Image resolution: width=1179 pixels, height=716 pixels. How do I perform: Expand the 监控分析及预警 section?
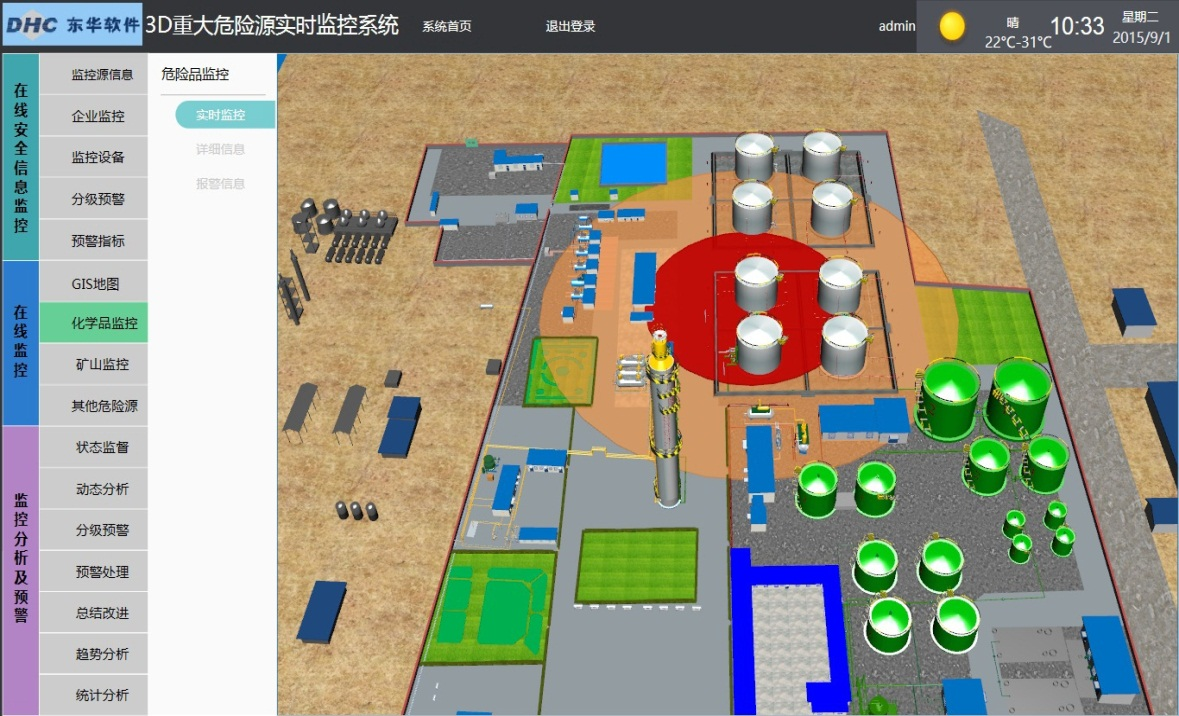click(21, 571)
